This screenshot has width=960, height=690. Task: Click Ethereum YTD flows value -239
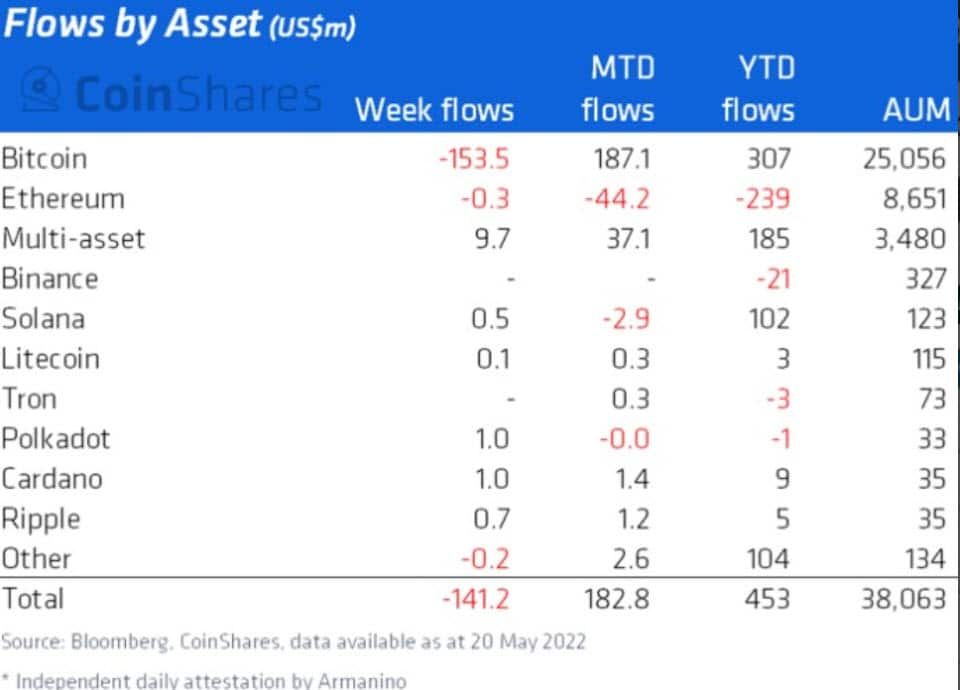tap(763, 198)
